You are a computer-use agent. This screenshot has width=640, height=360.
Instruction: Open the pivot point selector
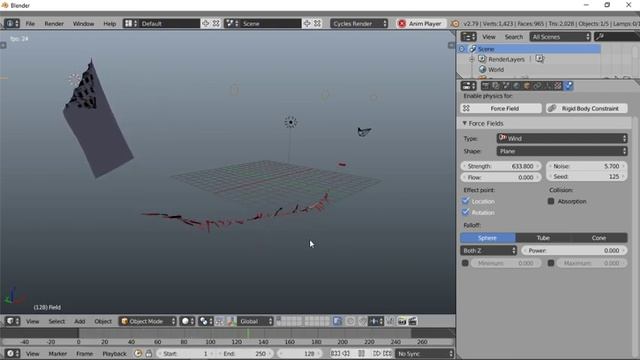click(205, 321)
